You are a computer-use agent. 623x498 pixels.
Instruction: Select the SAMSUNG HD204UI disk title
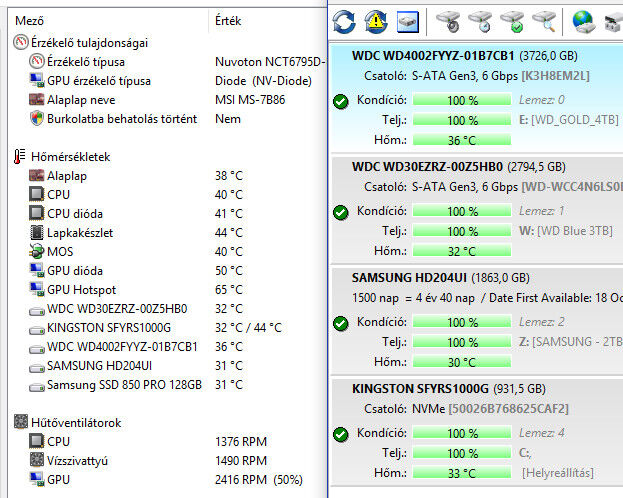[x=409, y=277]
